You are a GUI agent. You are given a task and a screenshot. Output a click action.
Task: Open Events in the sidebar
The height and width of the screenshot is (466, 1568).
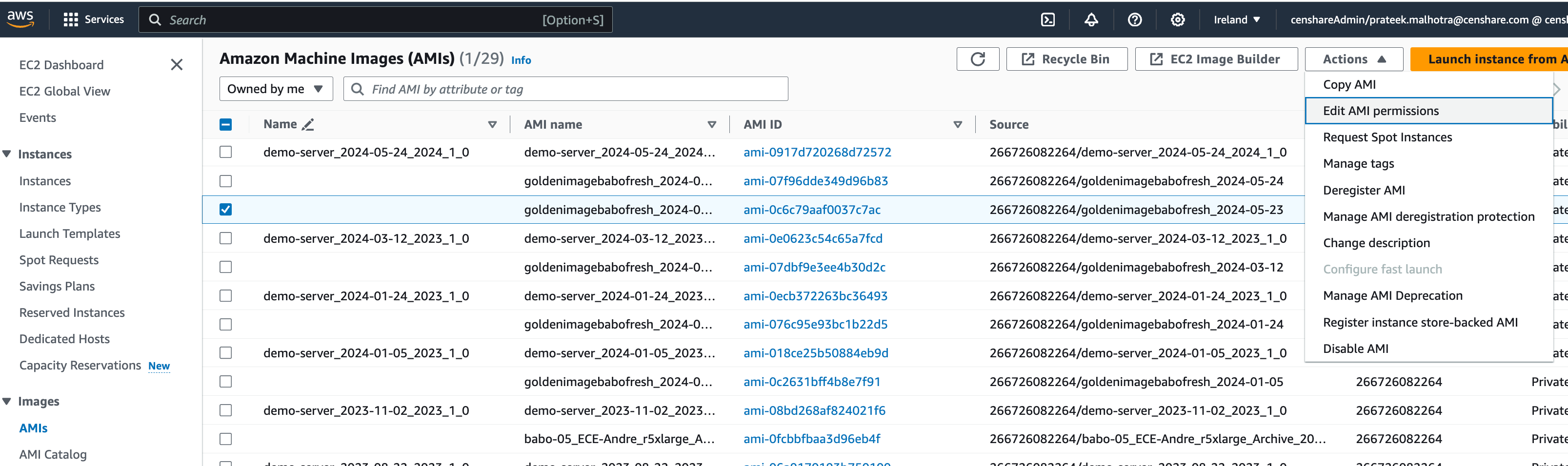point(38,117)
